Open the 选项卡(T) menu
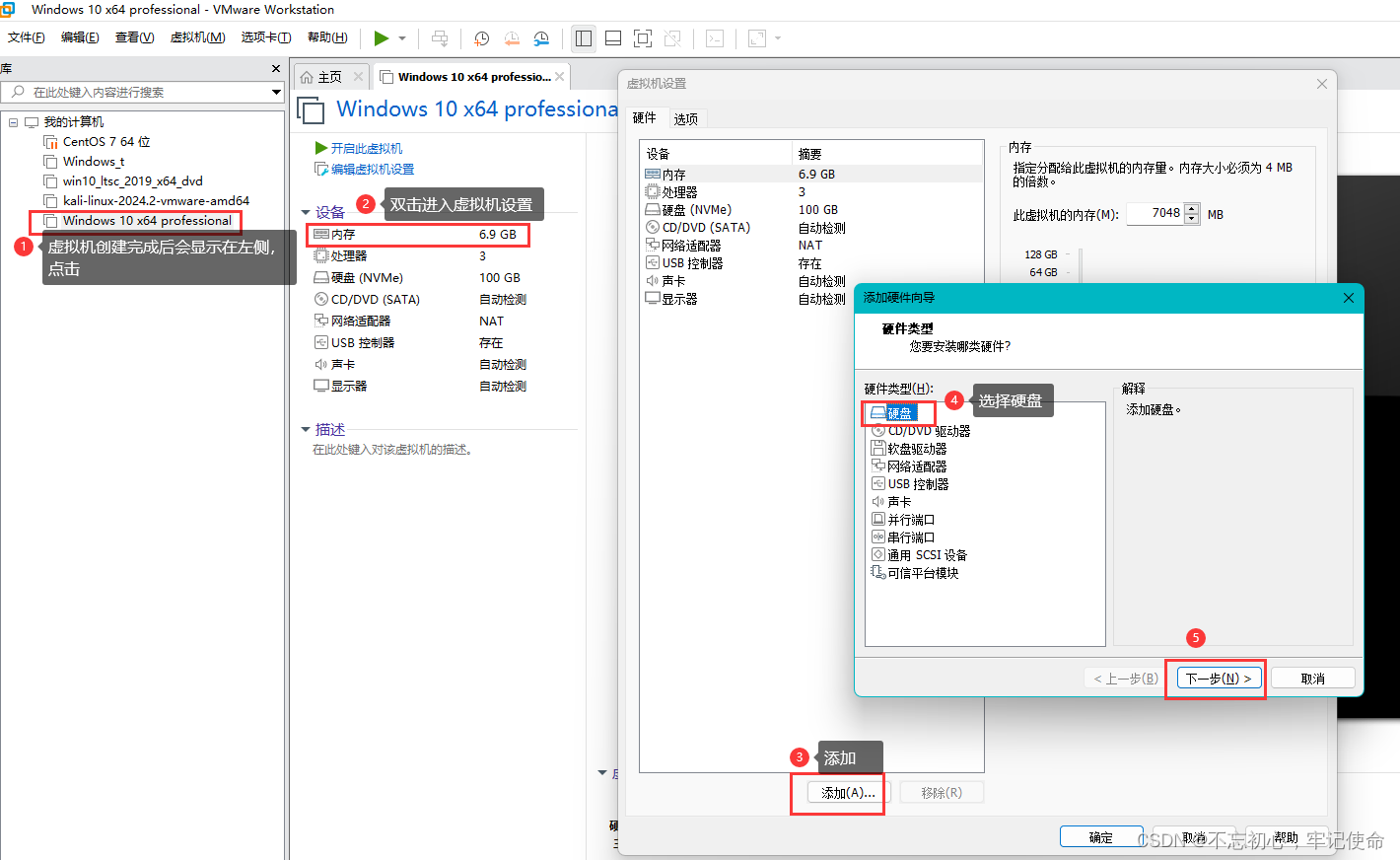Viewport: 1400px width, 860px height. pos(266,37)
